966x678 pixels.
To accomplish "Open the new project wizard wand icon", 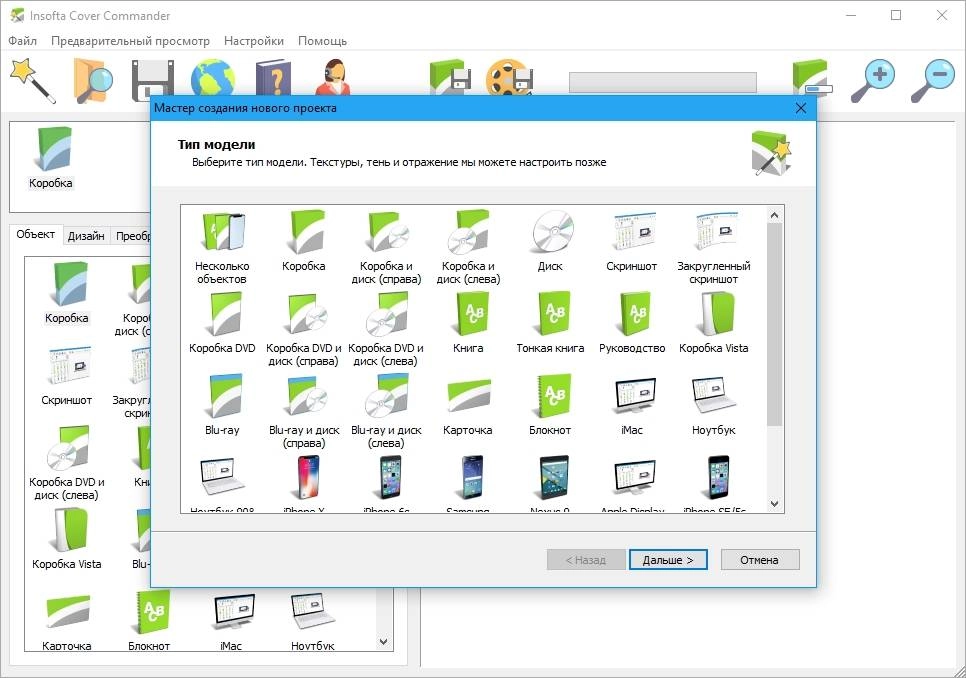I will [x=33, y=80].
